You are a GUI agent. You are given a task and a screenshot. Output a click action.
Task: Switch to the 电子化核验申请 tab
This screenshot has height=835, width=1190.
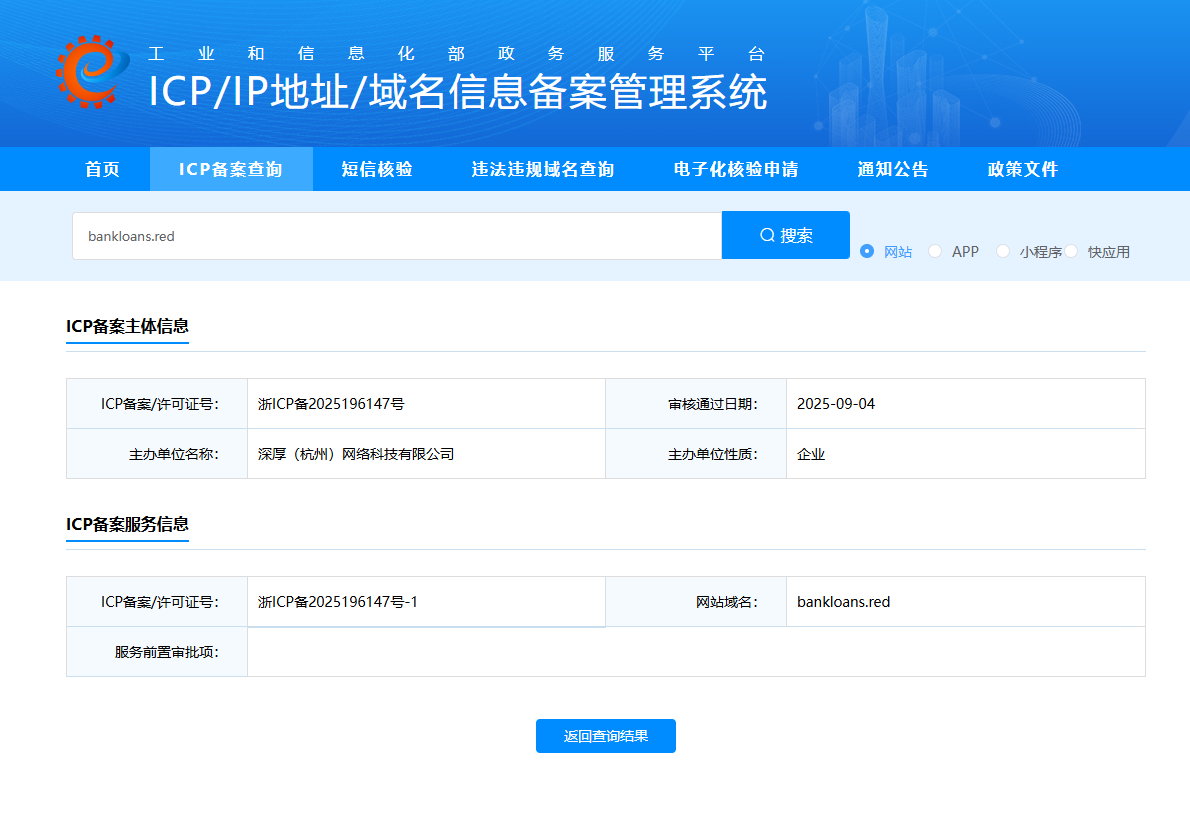[736, 169]
